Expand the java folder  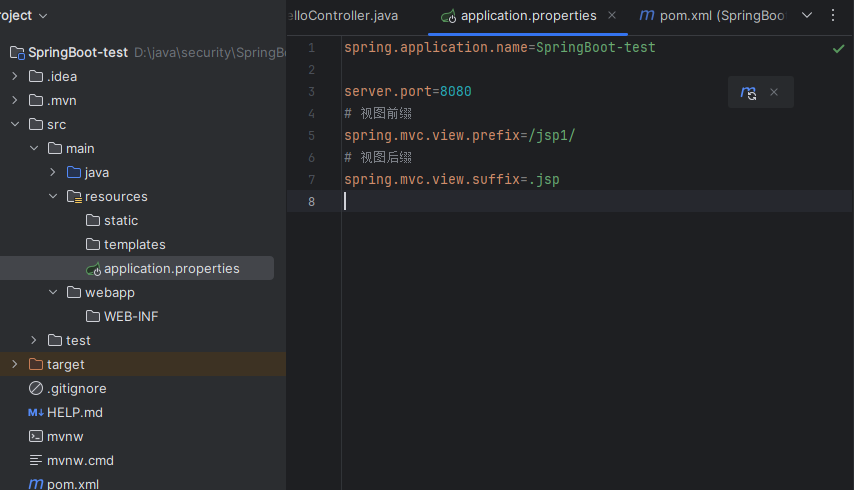[x=53, y=173]
